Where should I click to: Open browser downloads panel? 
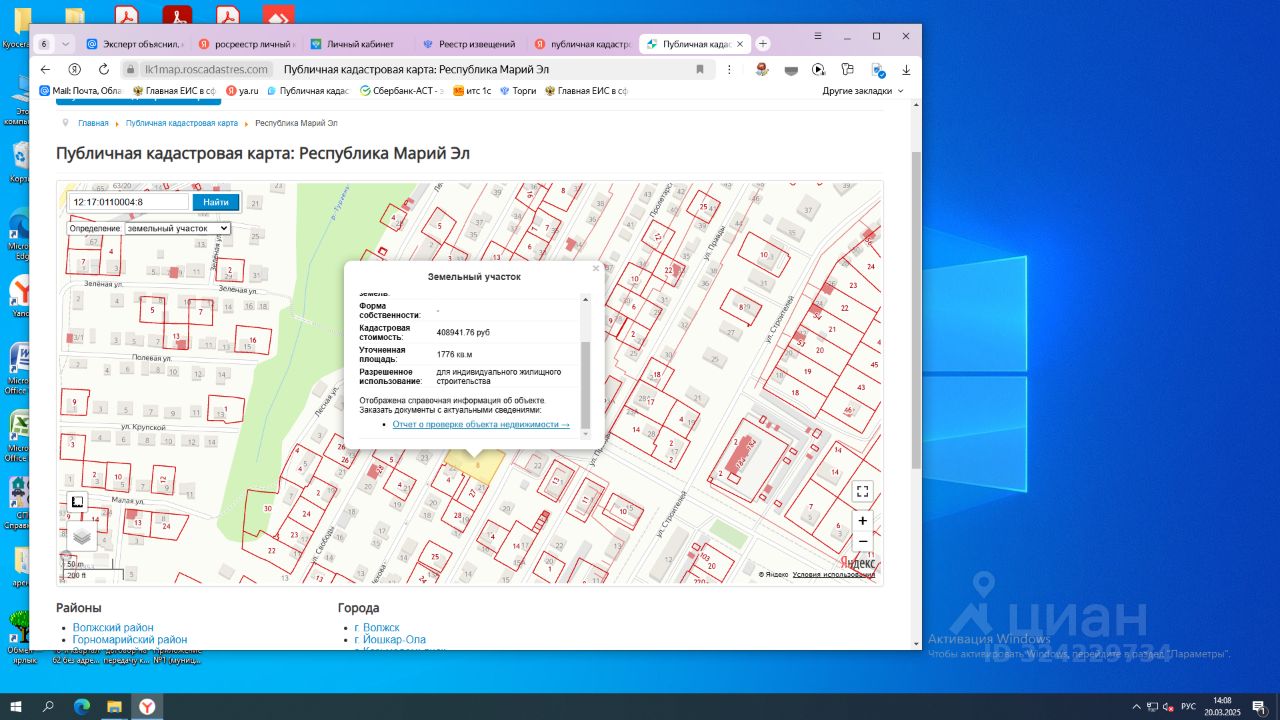[906, 70]
